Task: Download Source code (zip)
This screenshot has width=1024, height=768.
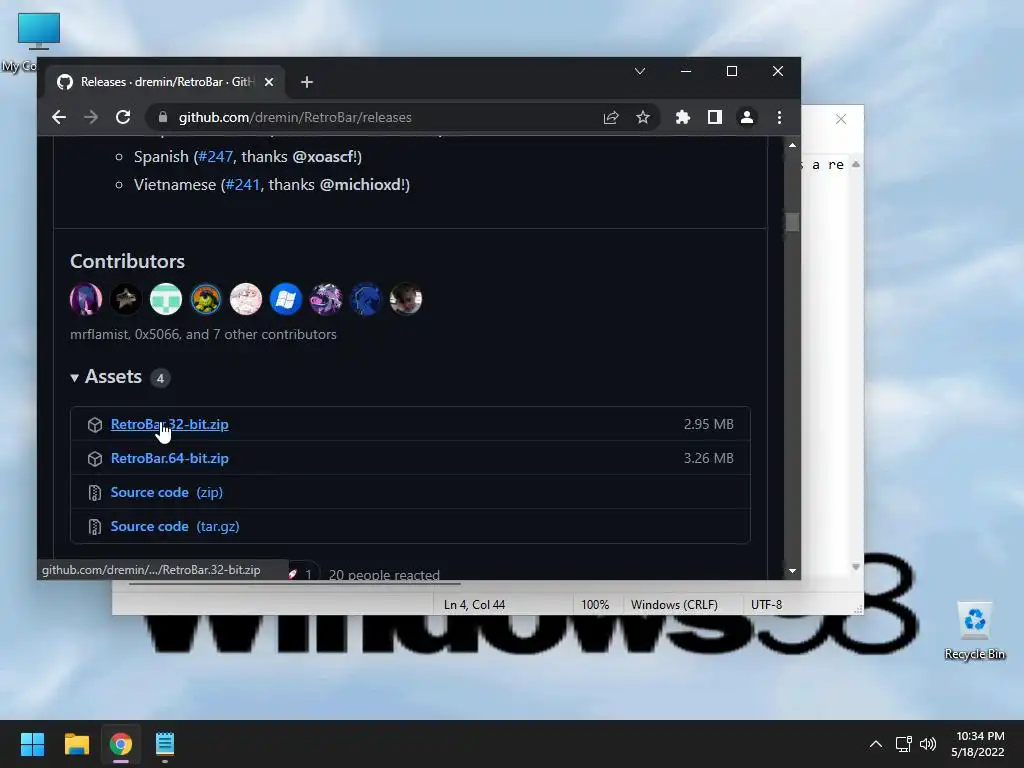Action: [x=167, y=492]
